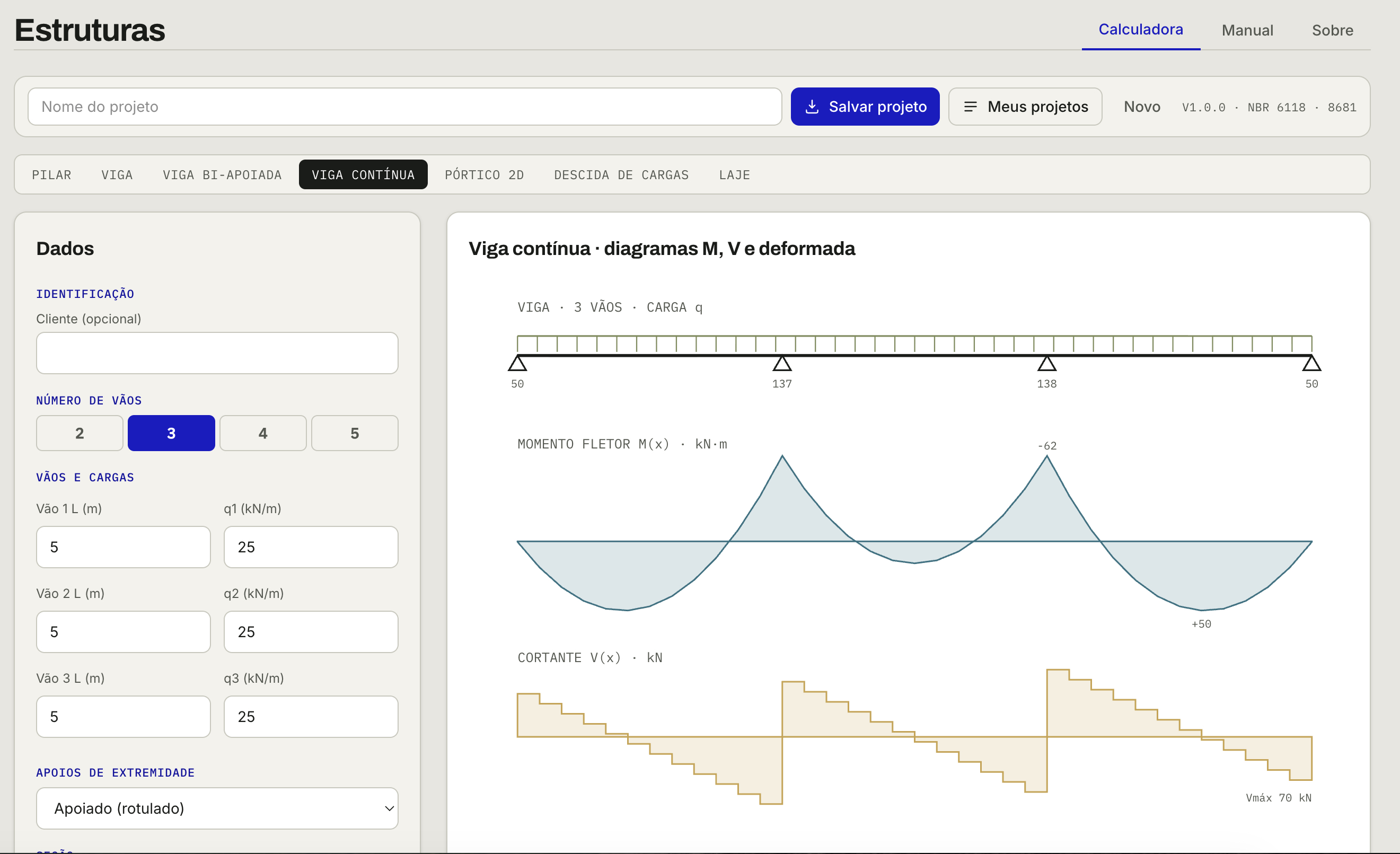The width and height of the screenshot is (1400, 854).
Task: Click the left end support triangle labeled 50
Action: [517, 363]
